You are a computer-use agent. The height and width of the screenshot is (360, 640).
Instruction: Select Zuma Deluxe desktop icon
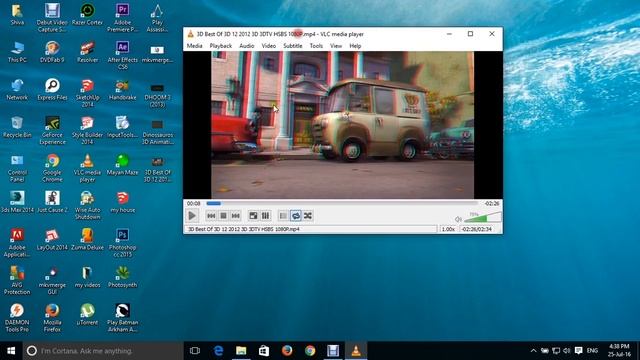87,239
